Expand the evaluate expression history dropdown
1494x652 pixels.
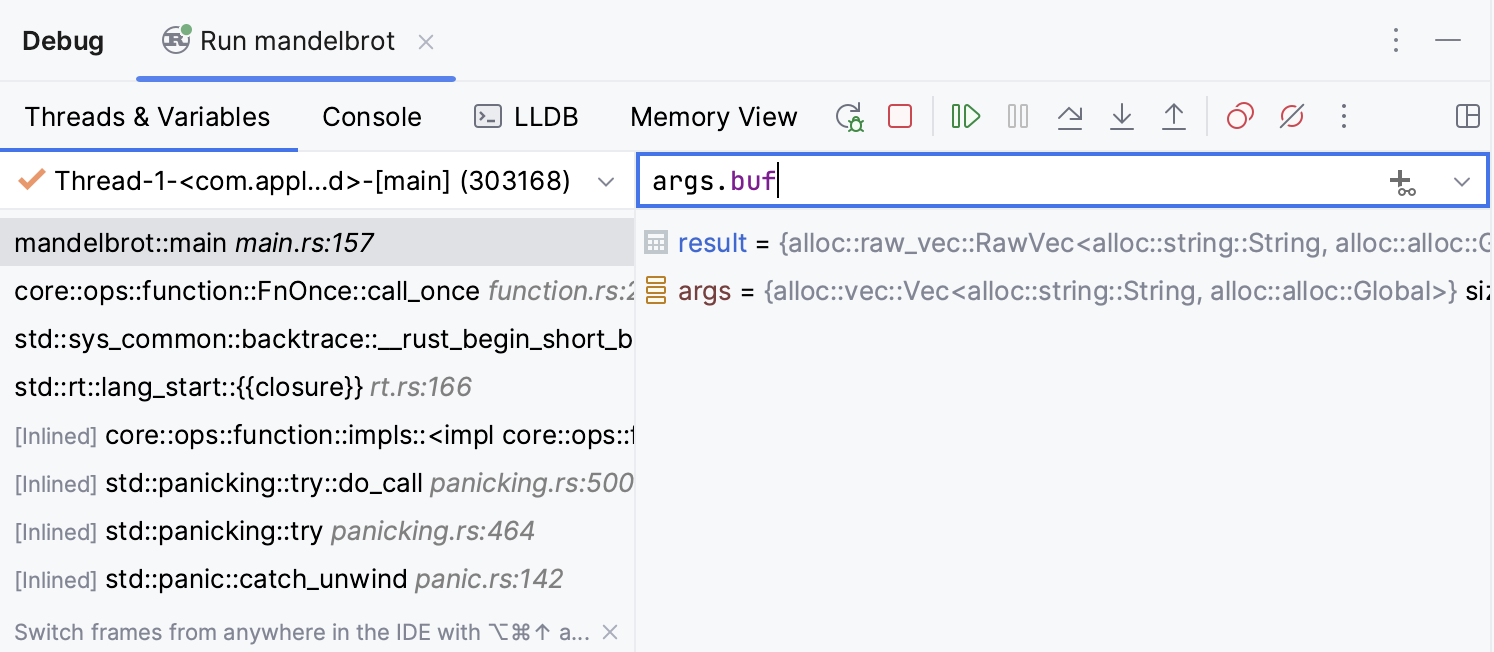1462,182
